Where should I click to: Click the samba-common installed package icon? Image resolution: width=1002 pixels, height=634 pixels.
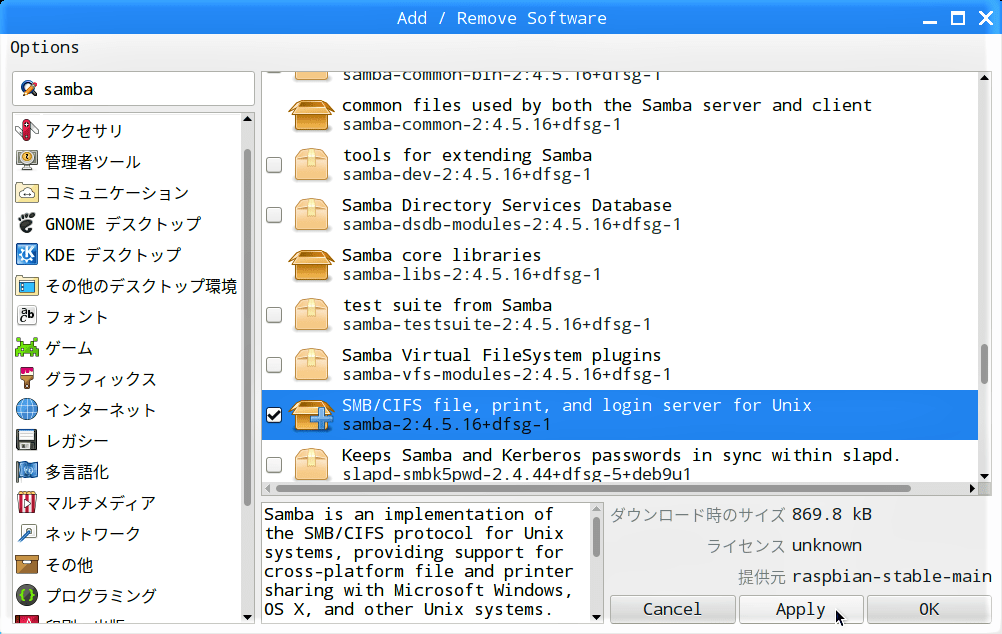click(x=311, y=115)
